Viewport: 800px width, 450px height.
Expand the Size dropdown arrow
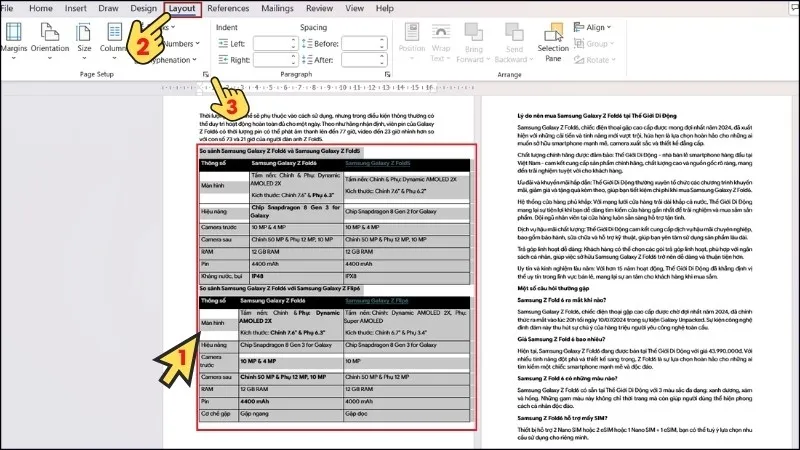84,58
